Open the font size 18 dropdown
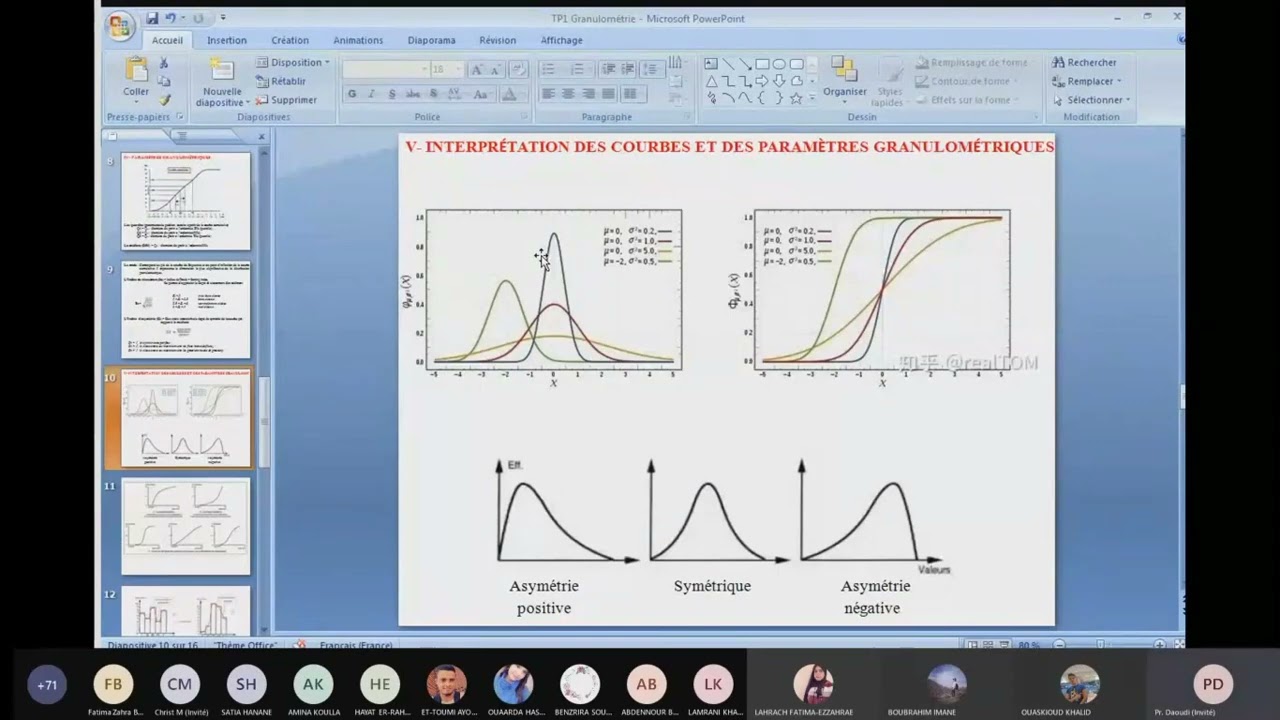 tap(459, 69)
